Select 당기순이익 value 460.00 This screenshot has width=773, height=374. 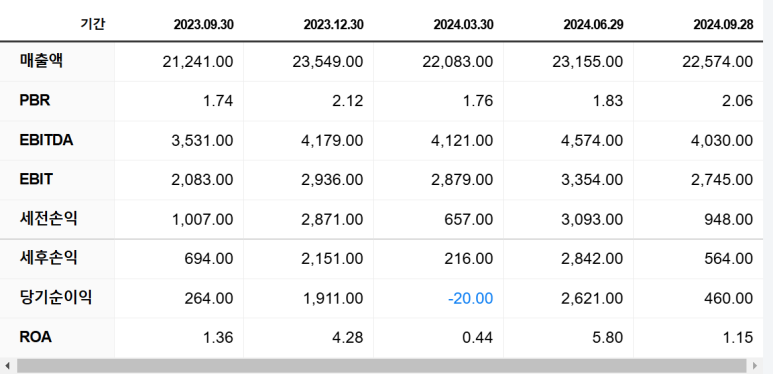pyautogui.click(x=729, y=298)
